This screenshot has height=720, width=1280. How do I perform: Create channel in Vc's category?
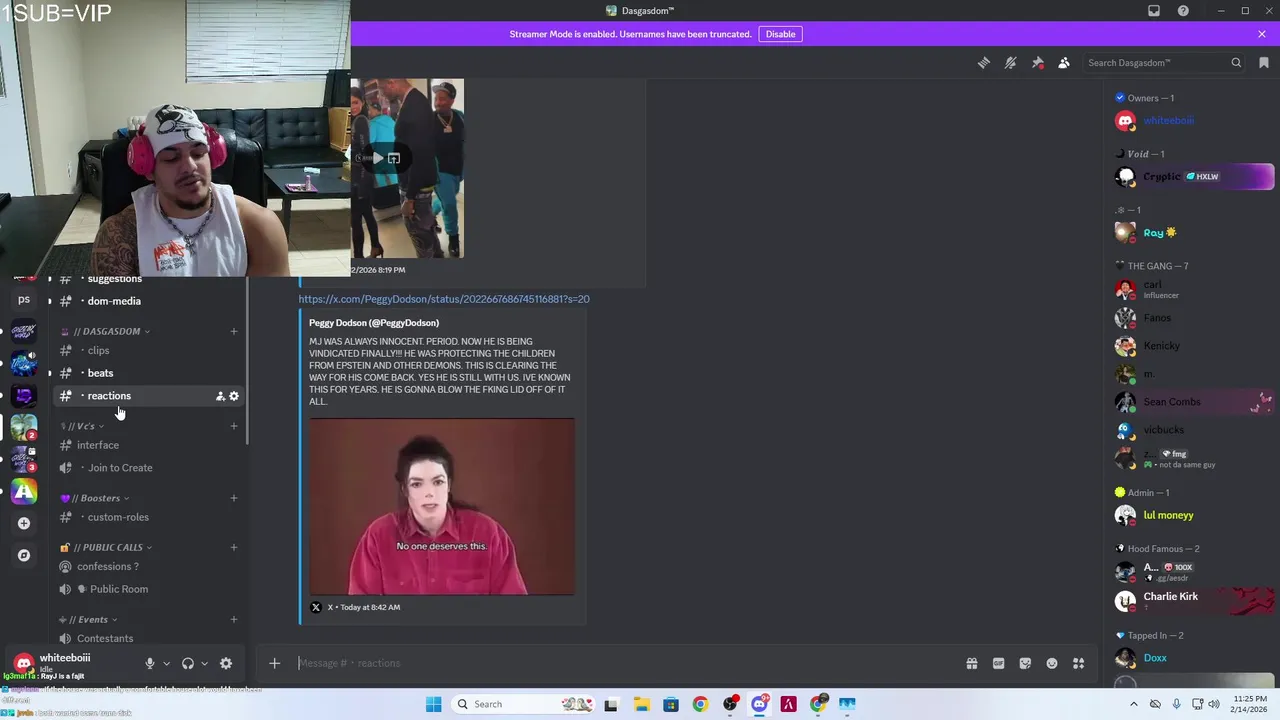point(234,426)
